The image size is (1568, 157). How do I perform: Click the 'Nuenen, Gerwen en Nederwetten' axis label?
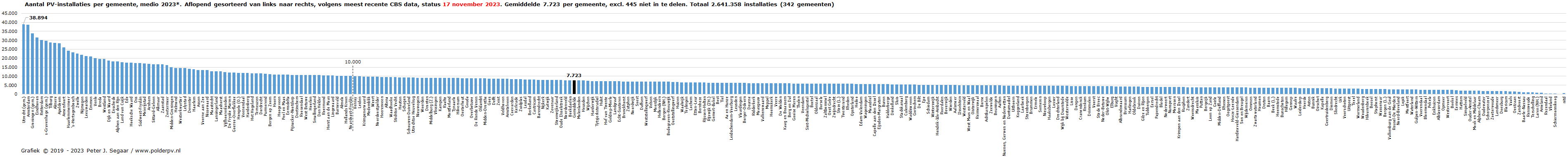(1004, 125)
